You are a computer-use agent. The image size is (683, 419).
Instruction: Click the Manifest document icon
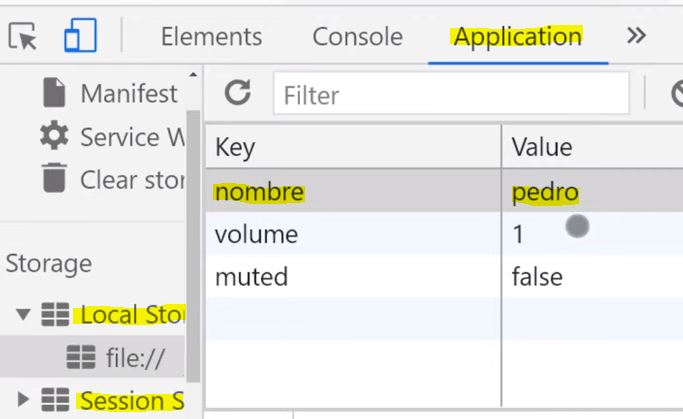tap(54, 93)
